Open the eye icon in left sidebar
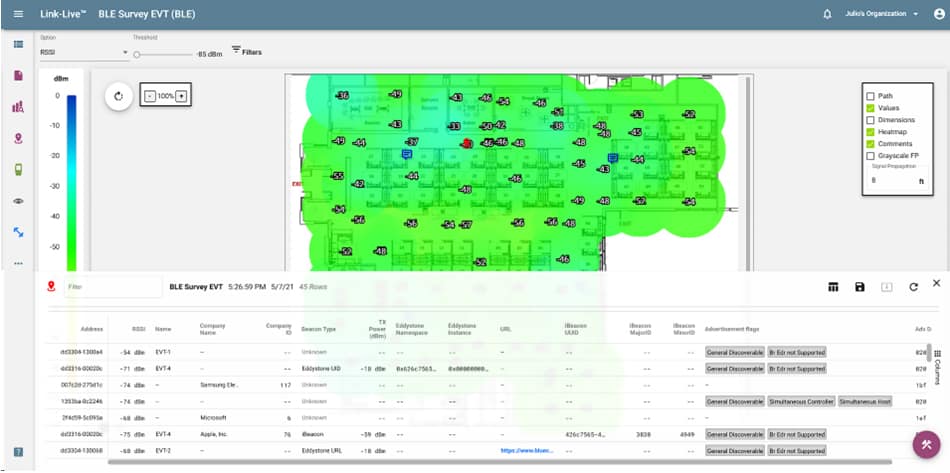This screenshot has width=950, height=473. point(18,201)
